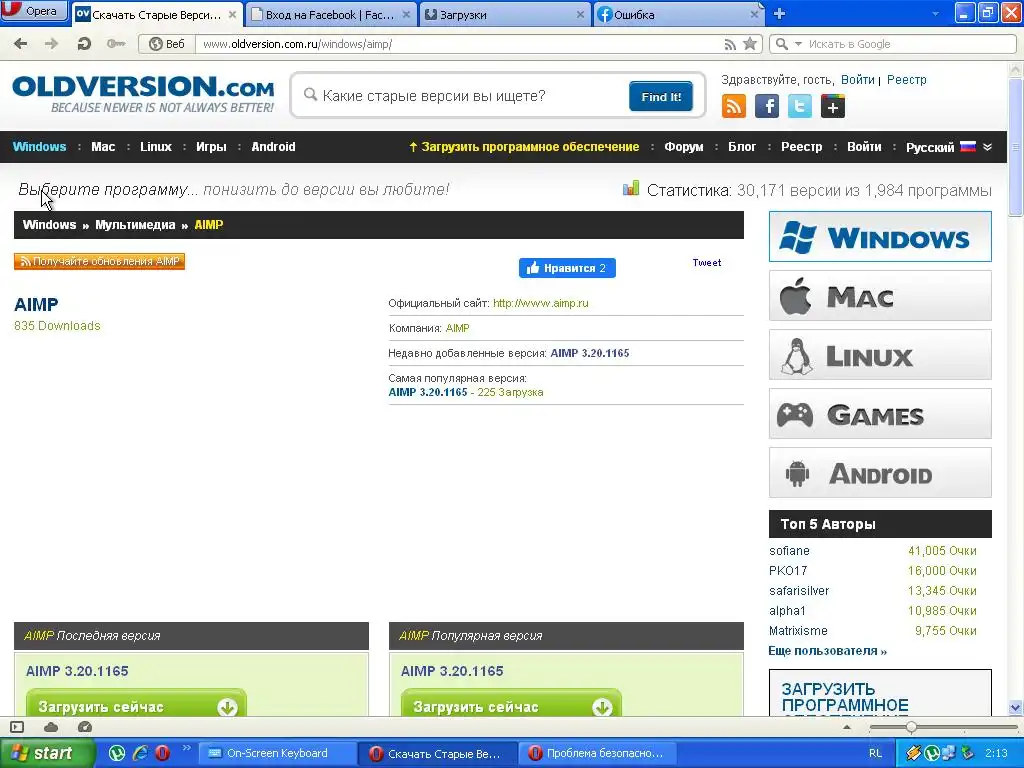Image resolution: width=1024 pixels, height=768 pixels.
Task: Open the official site link aimp.ru
Action: click(541, 303)
